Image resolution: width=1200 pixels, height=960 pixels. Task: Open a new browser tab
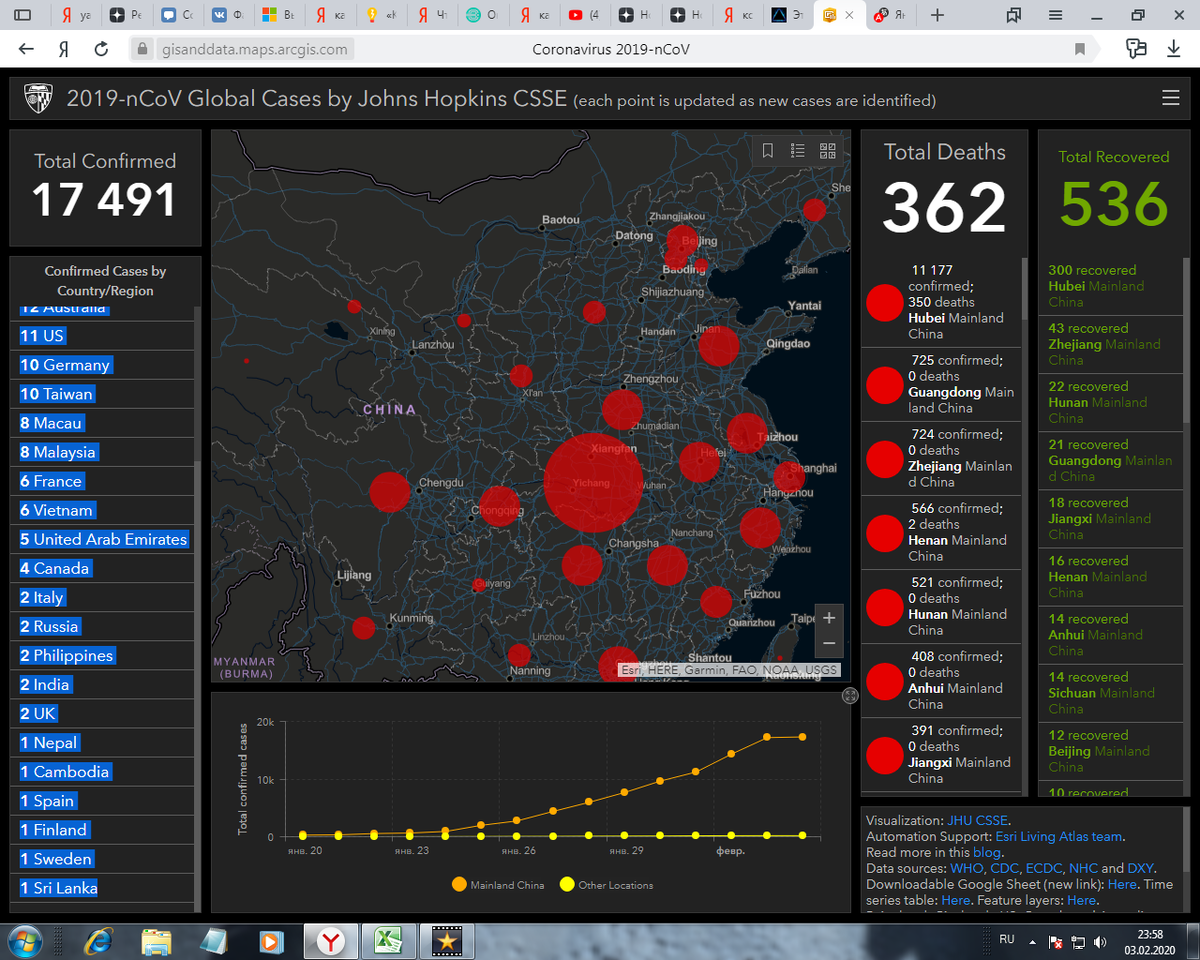point(937,15)
